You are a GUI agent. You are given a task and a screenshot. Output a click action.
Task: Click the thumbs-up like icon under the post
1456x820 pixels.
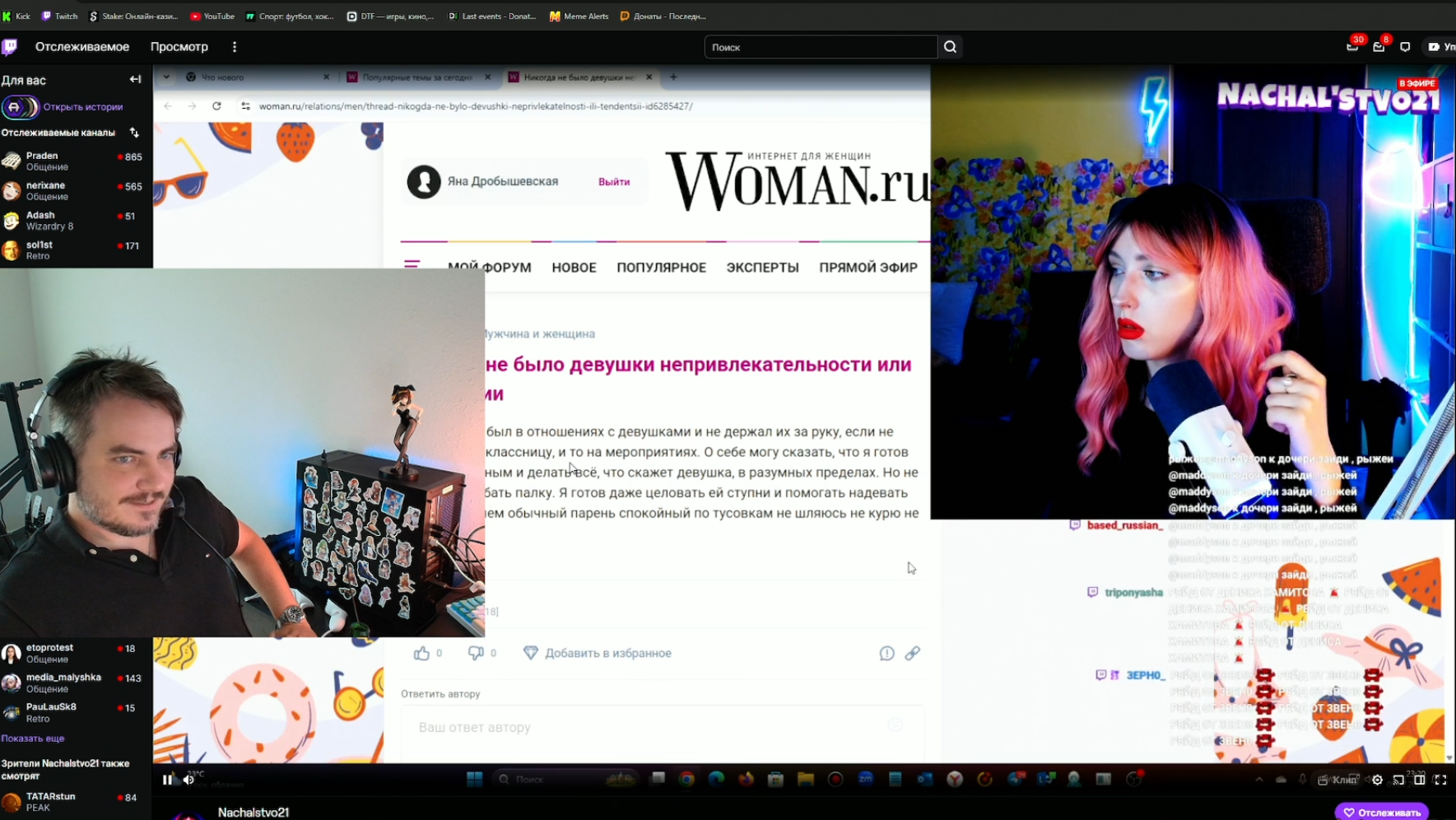421,653
